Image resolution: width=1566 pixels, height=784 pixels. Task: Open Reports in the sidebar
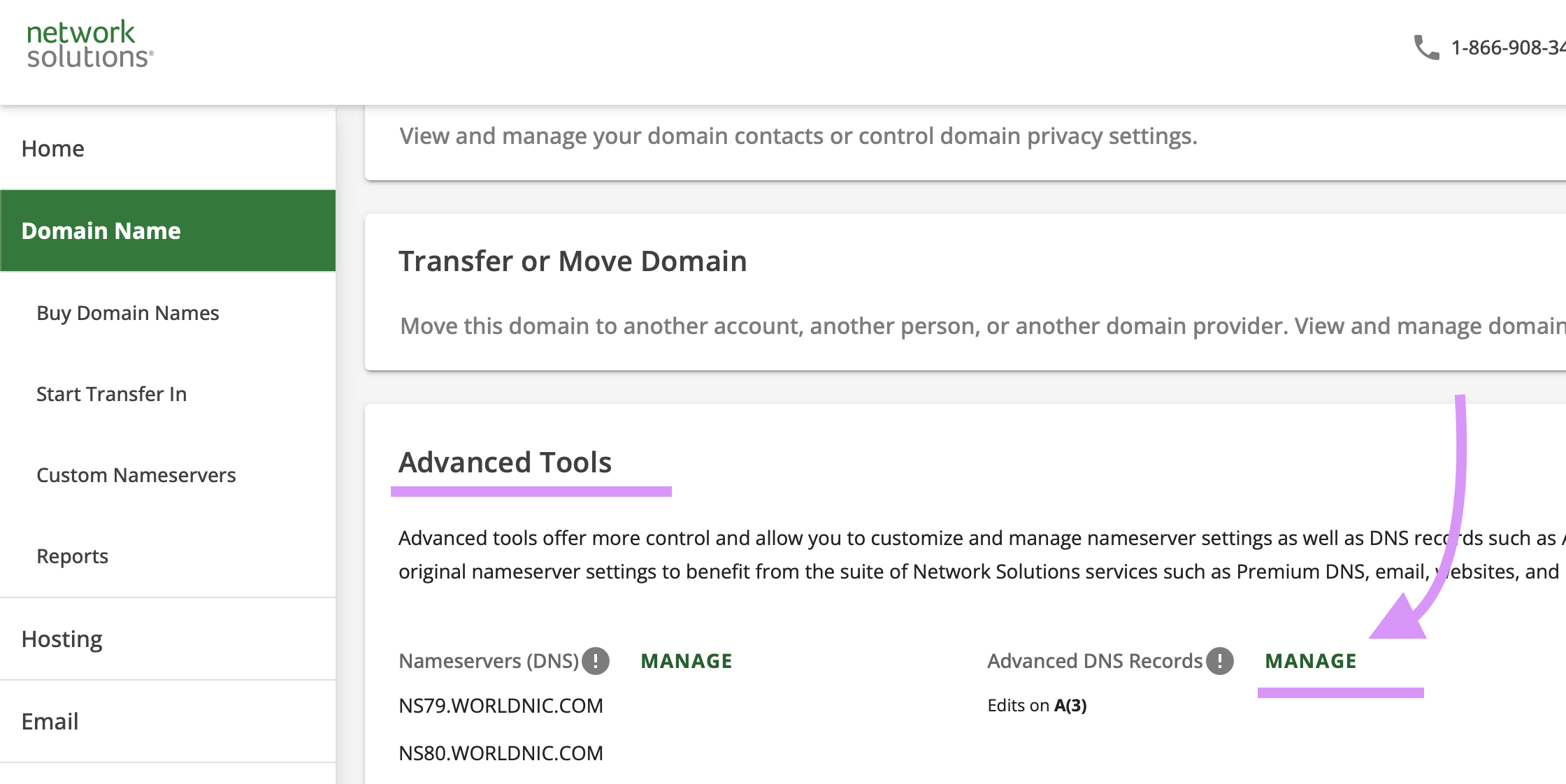click(x=73, y=556)
